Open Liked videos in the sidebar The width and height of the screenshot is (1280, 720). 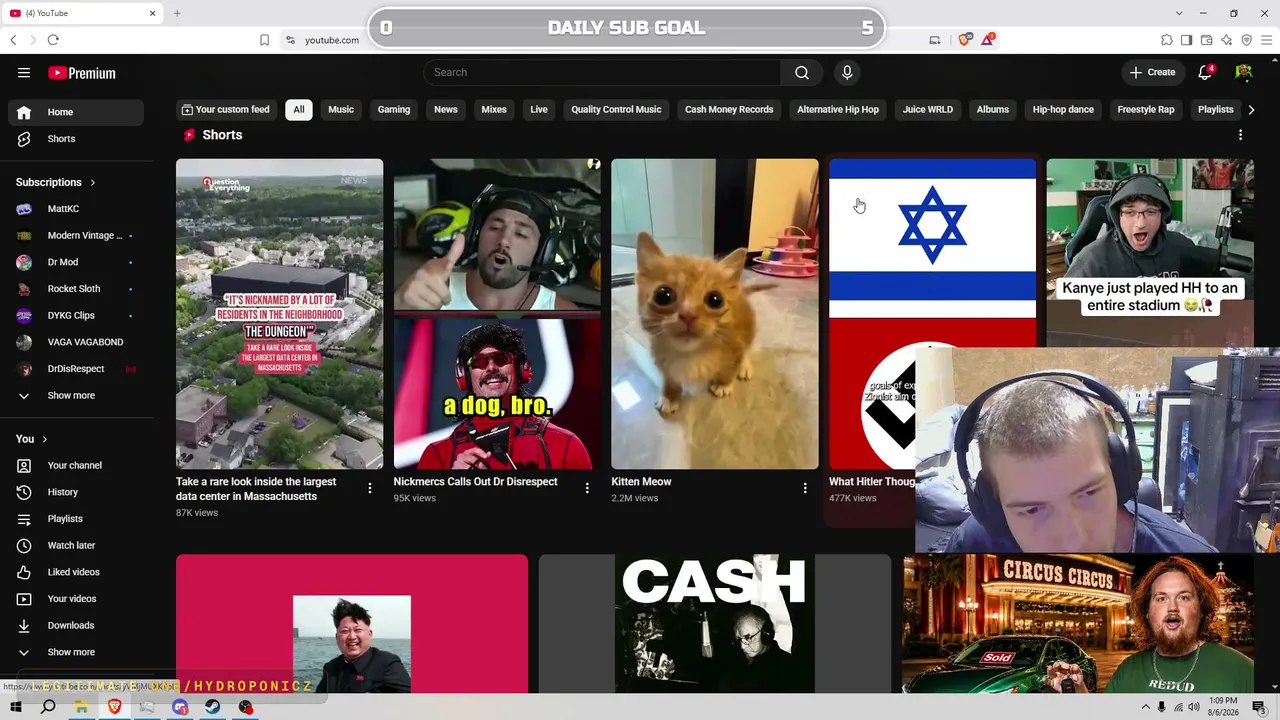(78, 572)
